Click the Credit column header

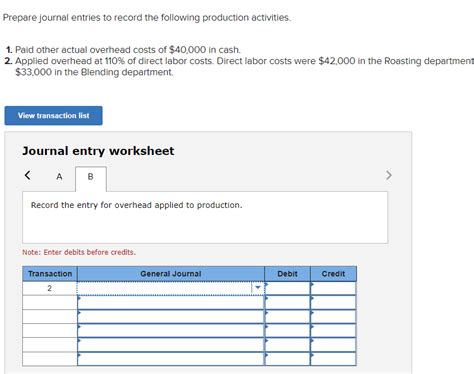[x=333, y=274]
